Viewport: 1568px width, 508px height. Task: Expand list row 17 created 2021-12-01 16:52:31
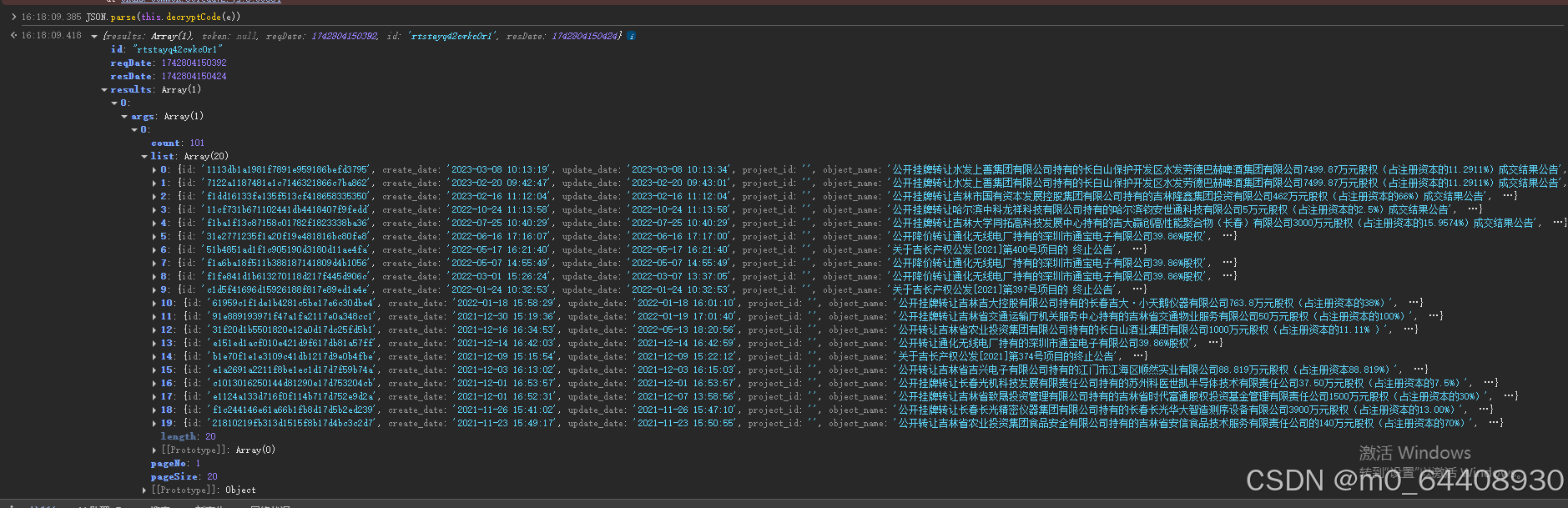point(154,397)
